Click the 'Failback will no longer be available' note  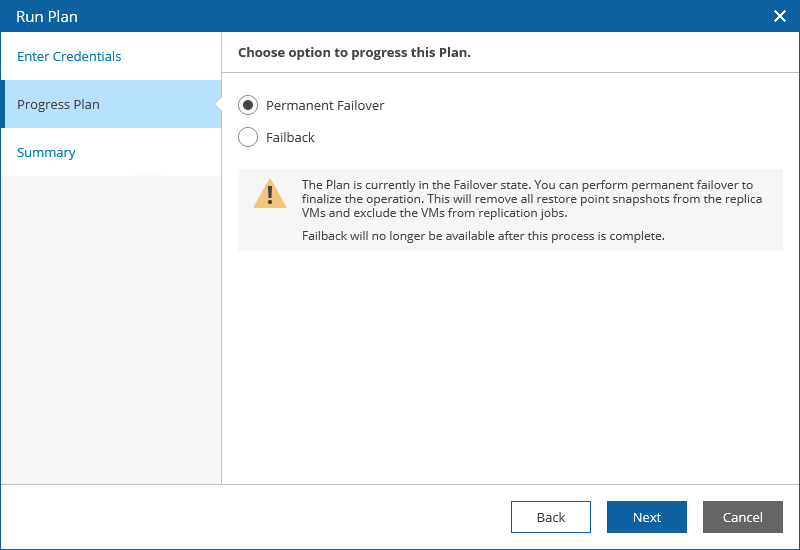(483, 236)
